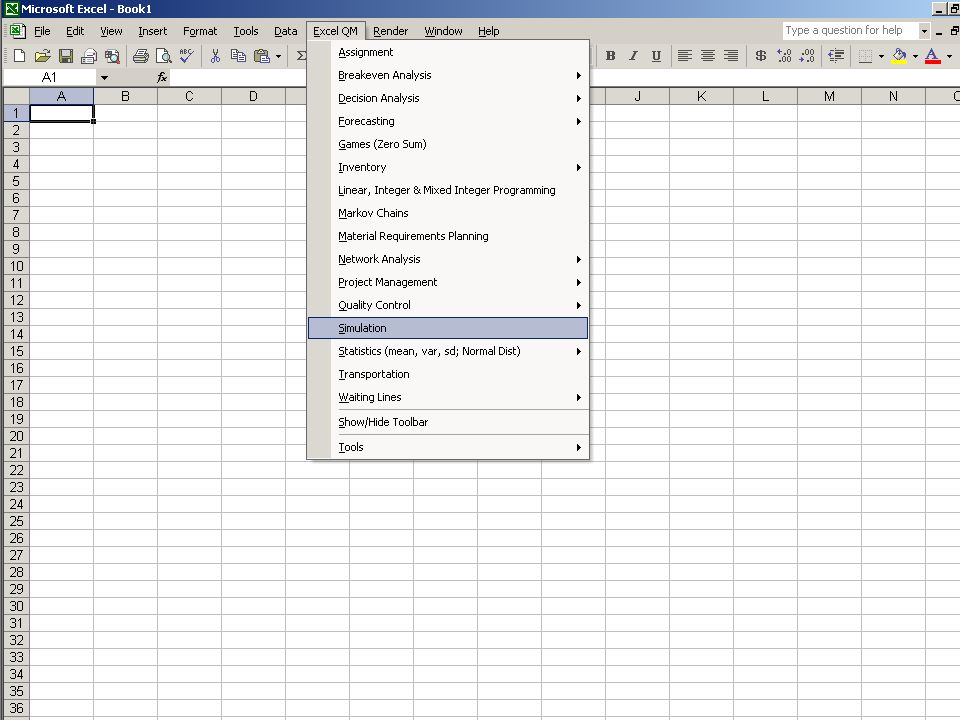Open the Borders dropdown arrow
Image resolution: width=960 pixels, height=720 pixels.
(881, 56)
